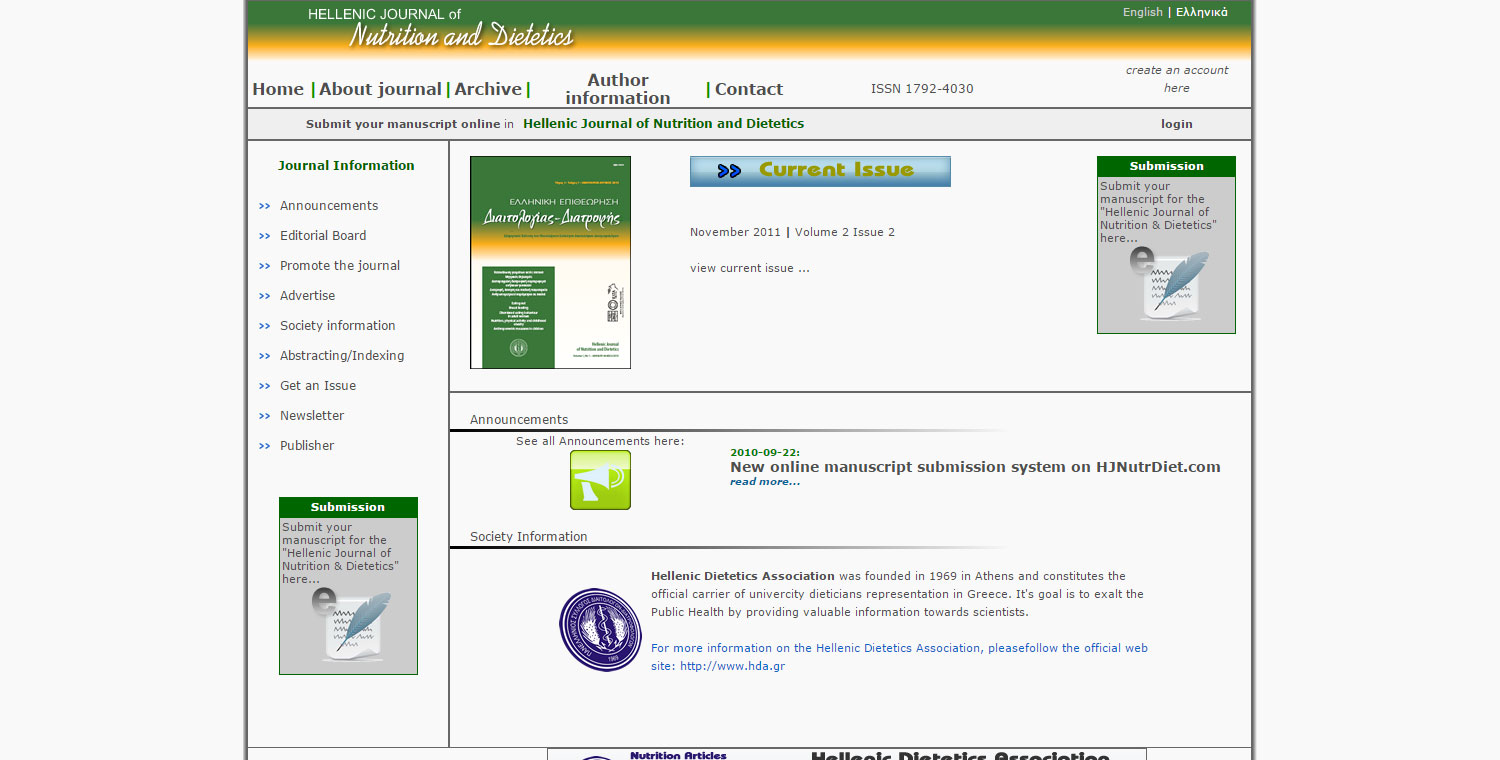Click arrow bullet beside Promote the journal
Image resolution: width=1500 pixels, height=760 pixels.
(x=265, y=266)
